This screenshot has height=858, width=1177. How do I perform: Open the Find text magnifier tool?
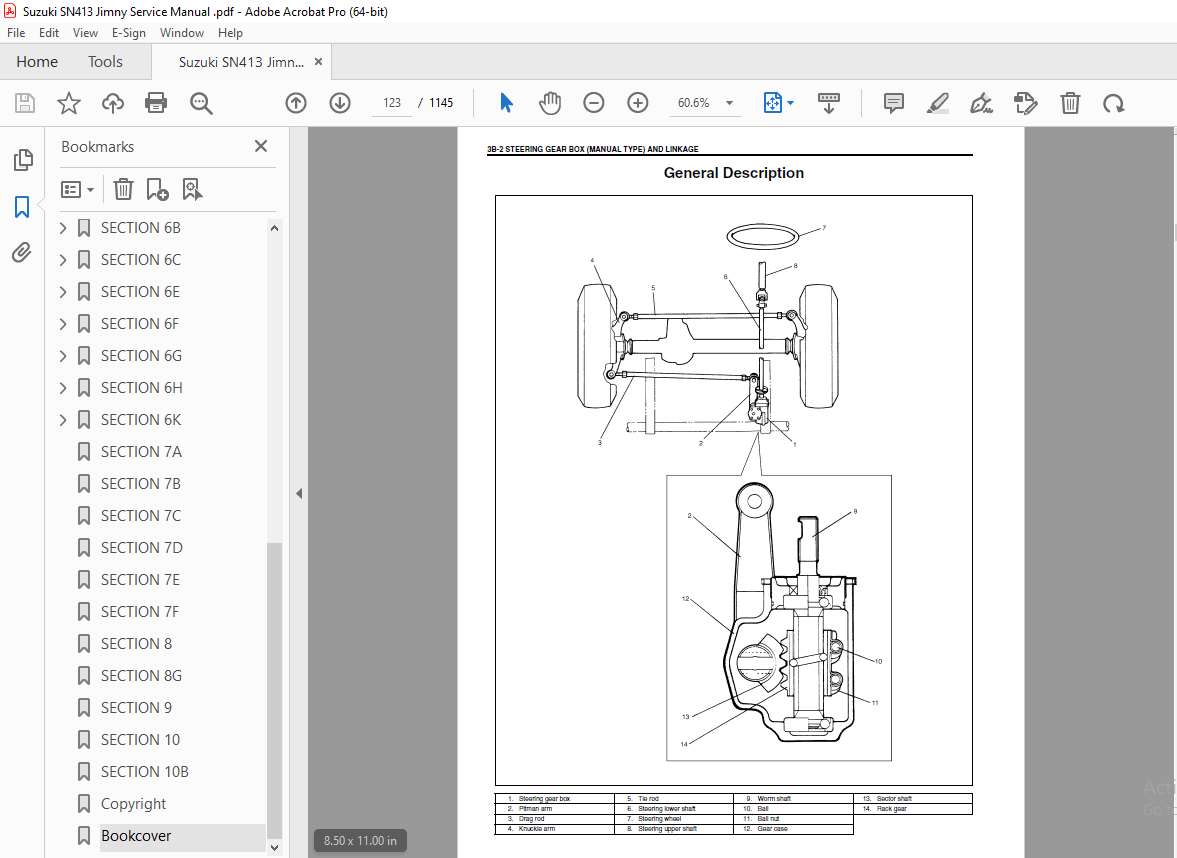coord(201,103)
